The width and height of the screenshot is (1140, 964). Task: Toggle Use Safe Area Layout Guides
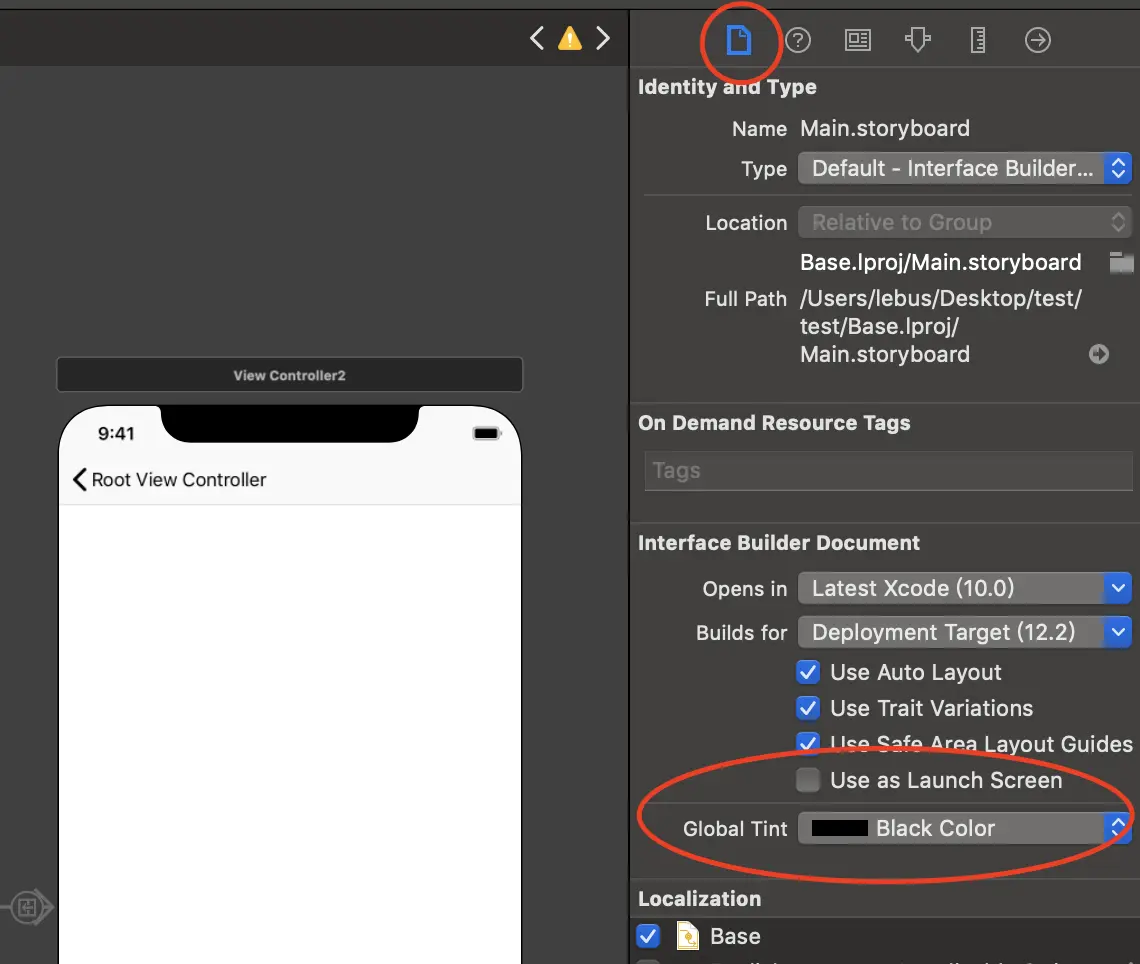808,743
